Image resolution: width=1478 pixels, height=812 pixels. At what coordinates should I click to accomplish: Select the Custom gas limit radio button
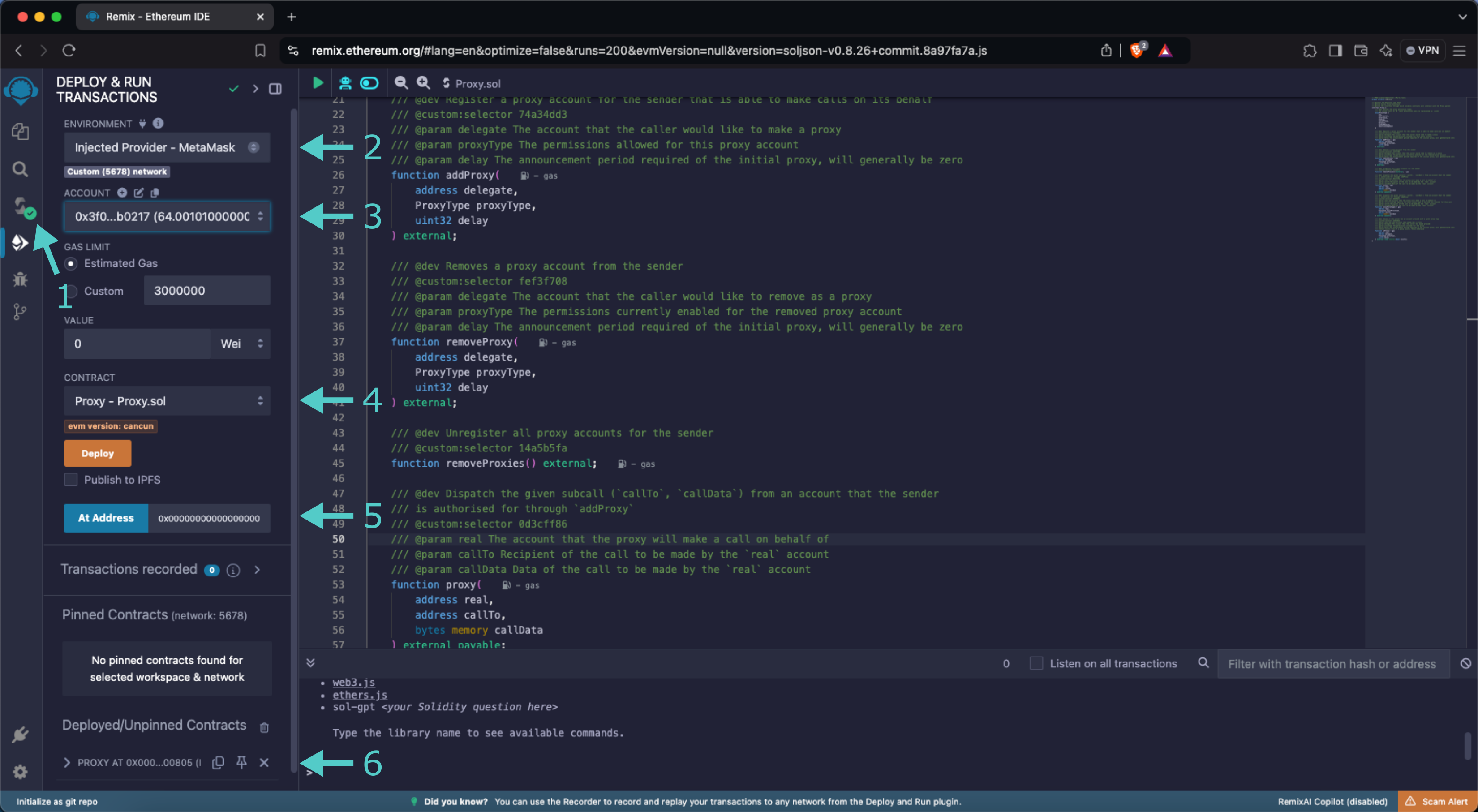[71, 291]
